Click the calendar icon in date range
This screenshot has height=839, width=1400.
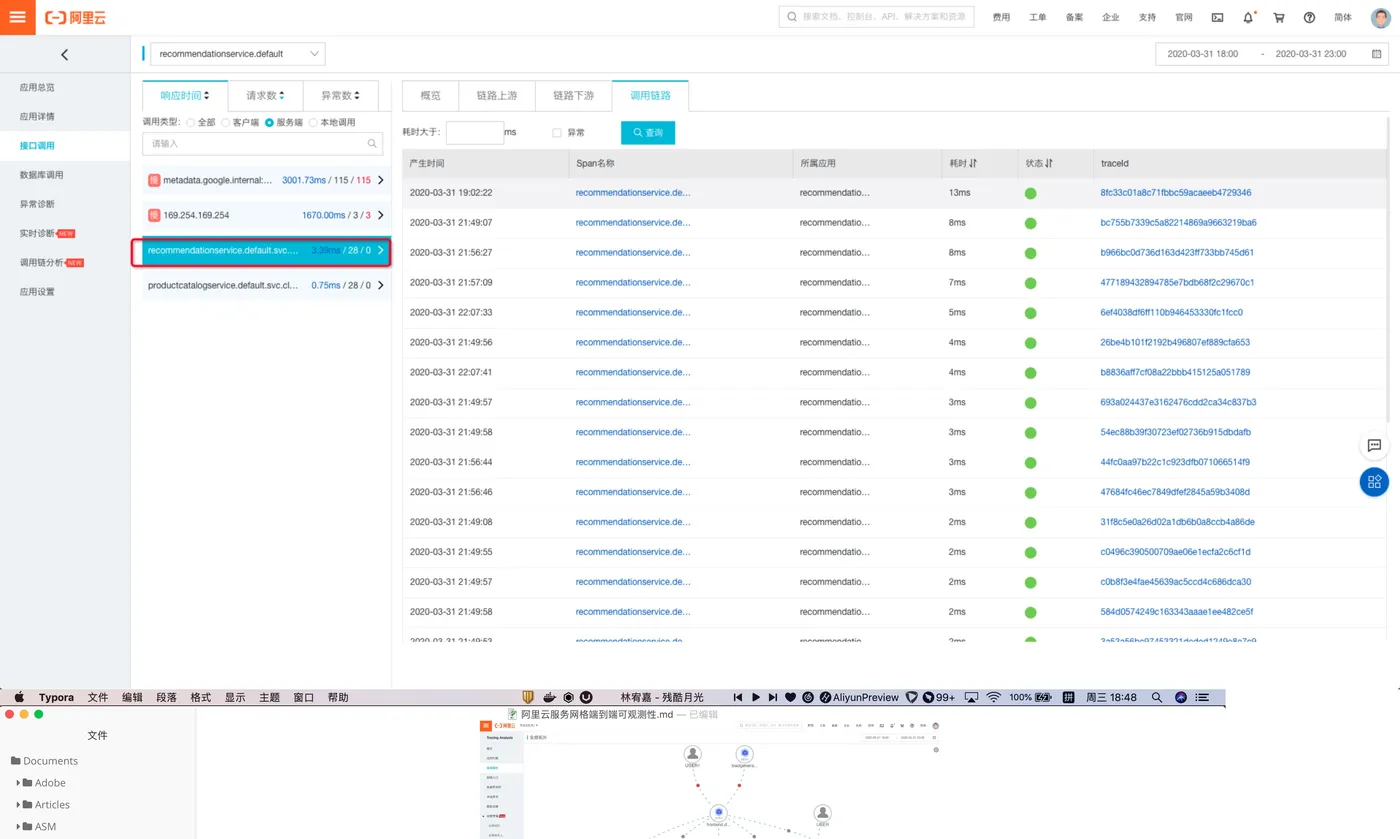click(x=1378, y=54)
